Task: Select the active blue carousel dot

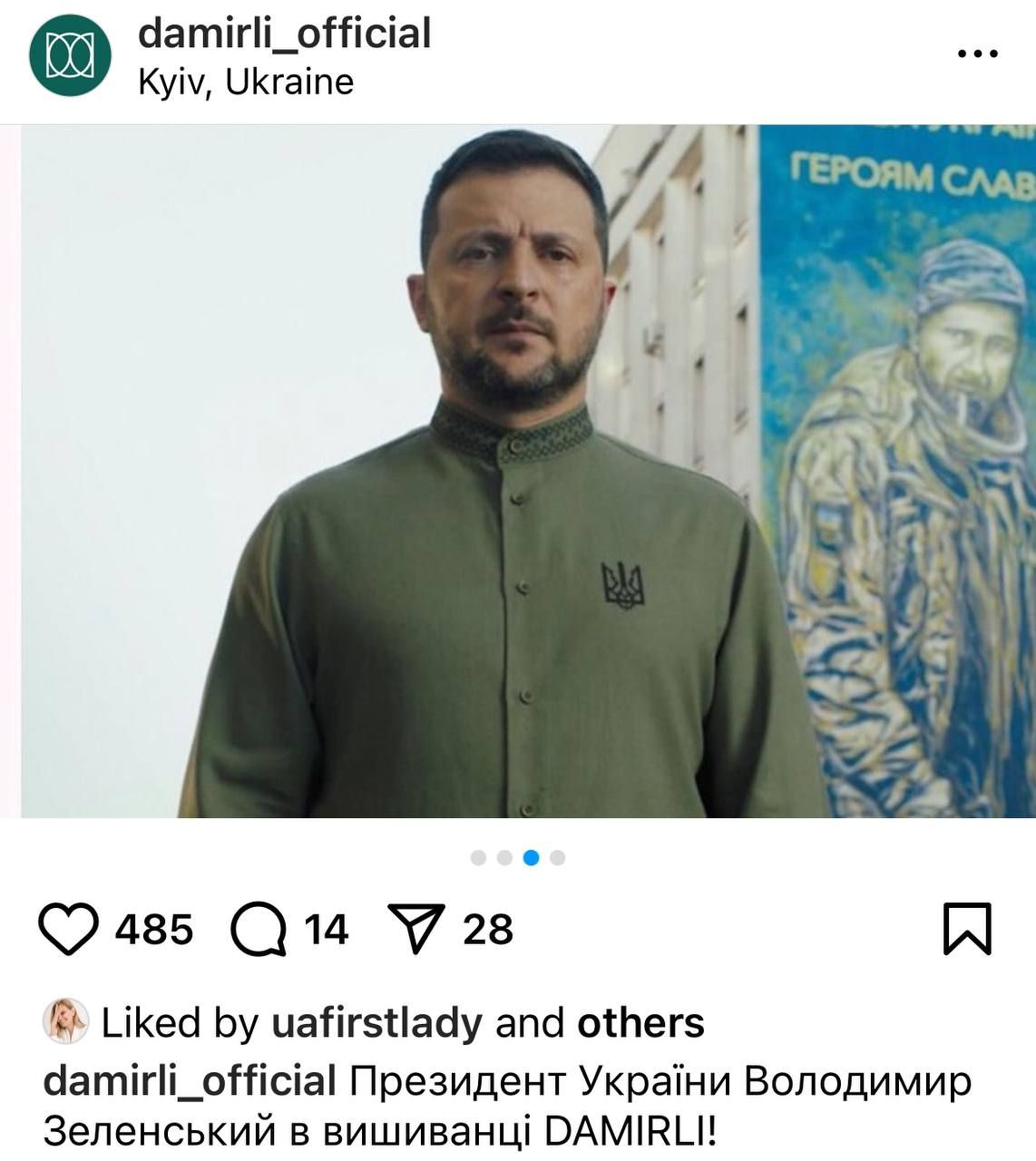Action: click(532, 857)
